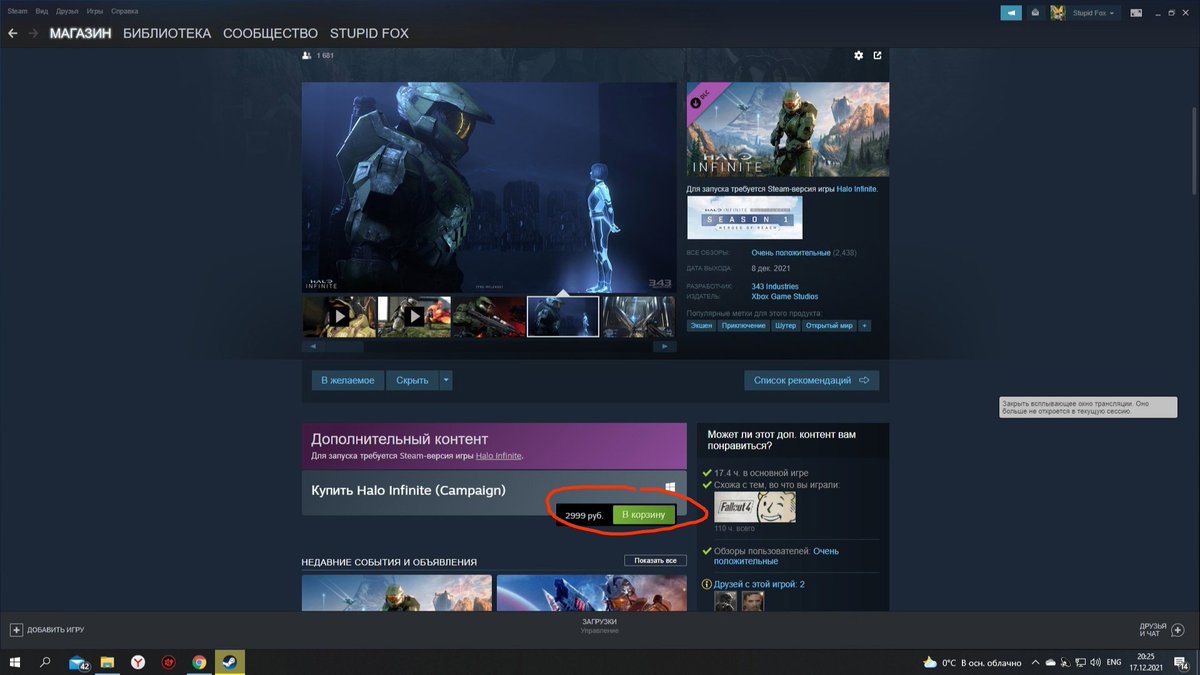Open the inbox envelope icon
This screenshot has height=675, width=1200.
(1035, 13)
